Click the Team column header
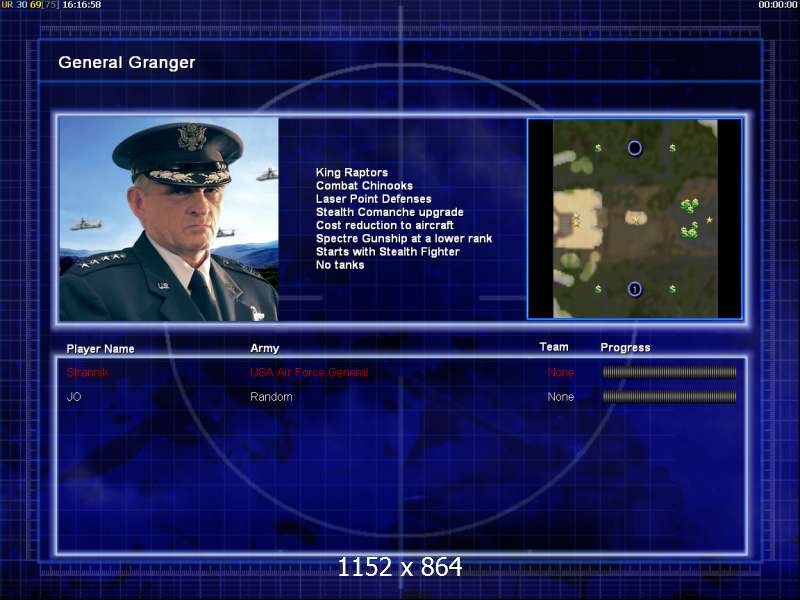Screen dimensions: 800x600 pyautogui.click(x=554, y=347)
